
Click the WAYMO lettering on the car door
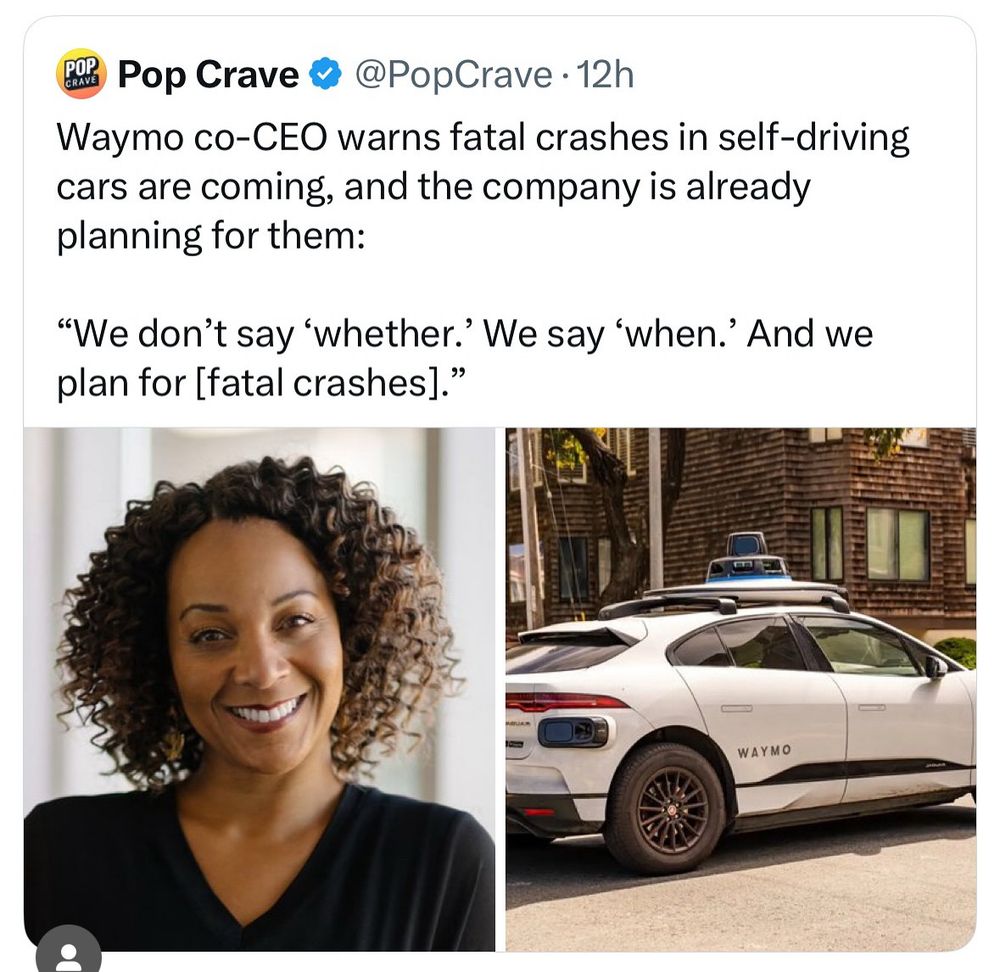click(764, 751)
